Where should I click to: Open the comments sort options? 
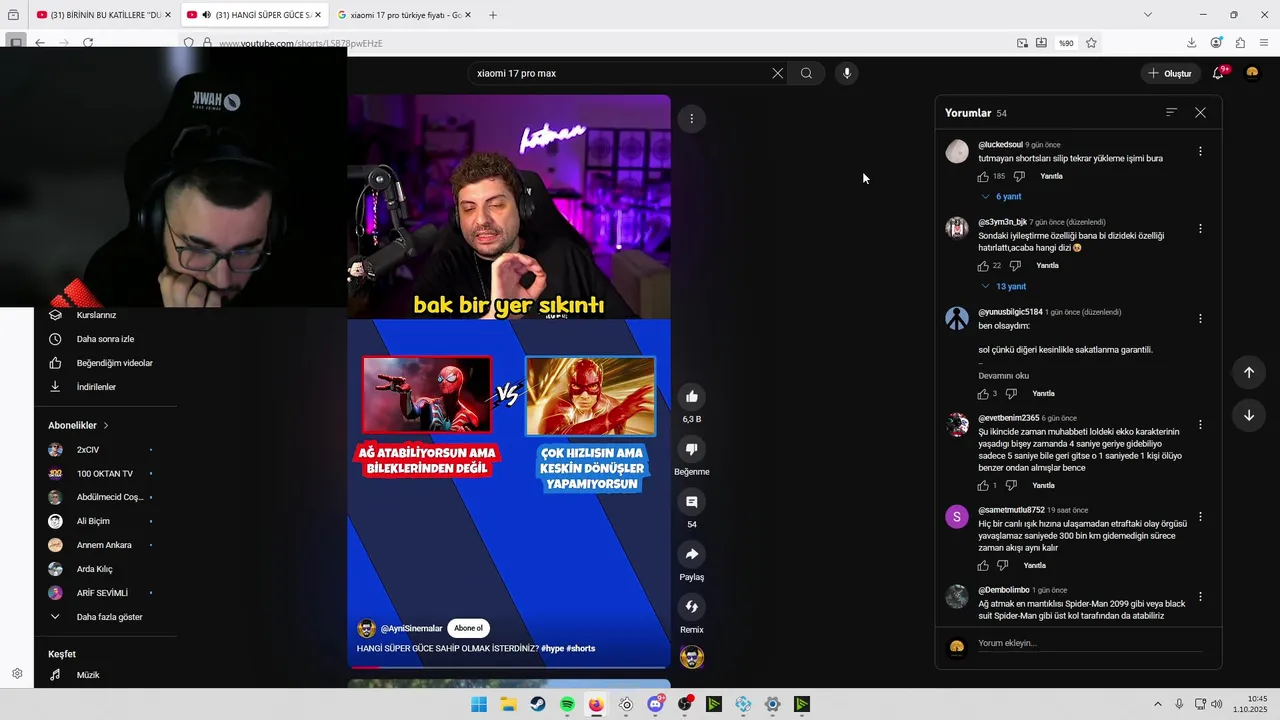(x=1171, y=113)
